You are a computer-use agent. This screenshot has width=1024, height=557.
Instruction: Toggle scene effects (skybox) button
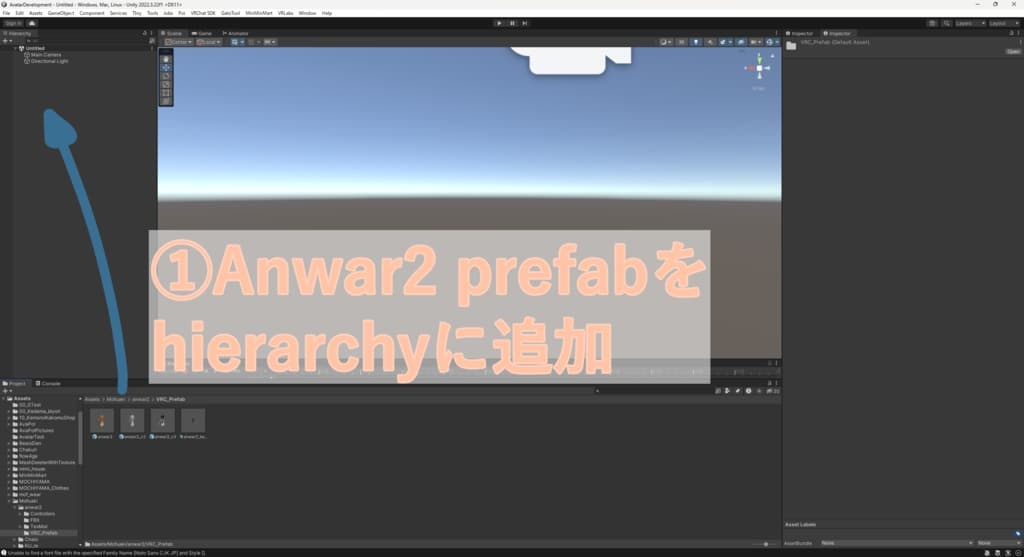pos(724,42)
